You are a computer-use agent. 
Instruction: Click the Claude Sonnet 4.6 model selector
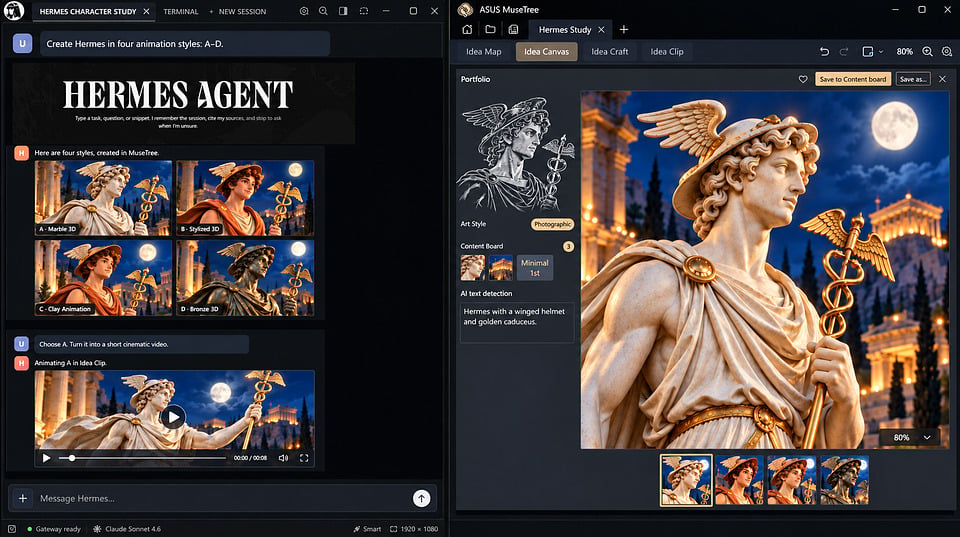coord(127,529)
